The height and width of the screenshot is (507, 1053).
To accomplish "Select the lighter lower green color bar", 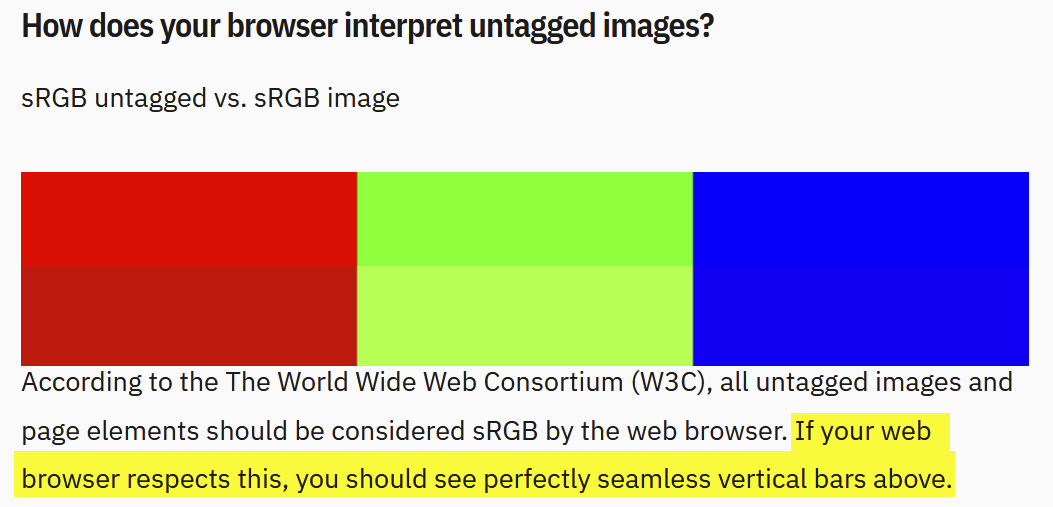I will [x=524, y=315].
